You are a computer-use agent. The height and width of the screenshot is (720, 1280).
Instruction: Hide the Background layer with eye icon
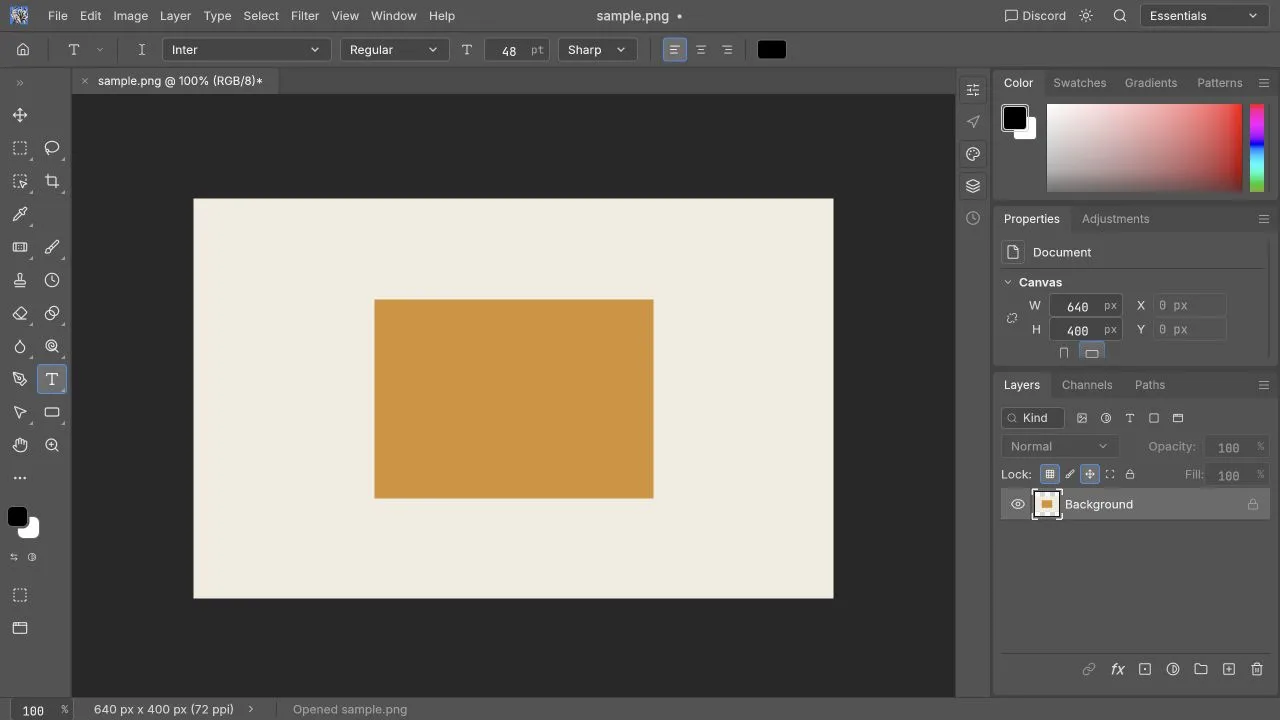pyautogui.click(x=1018, y=504)
